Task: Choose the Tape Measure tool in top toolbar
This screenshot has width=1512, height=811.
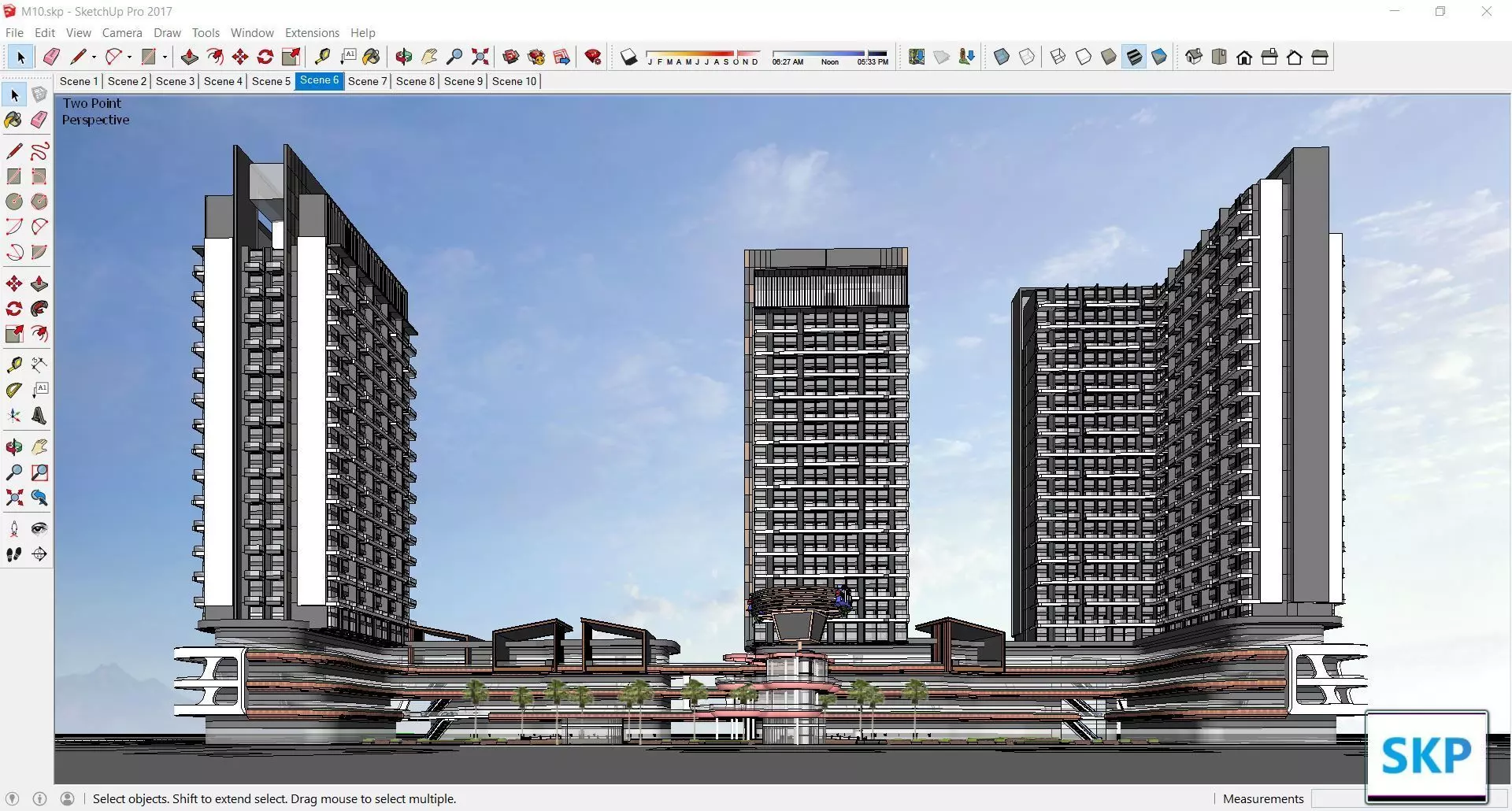Action: pos(322,57)
